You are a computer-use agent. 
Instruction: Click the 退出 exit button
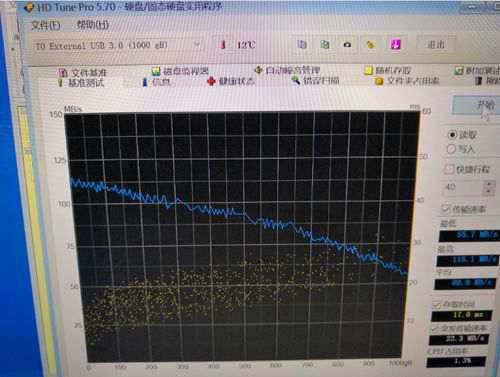(x=436, y=44)
